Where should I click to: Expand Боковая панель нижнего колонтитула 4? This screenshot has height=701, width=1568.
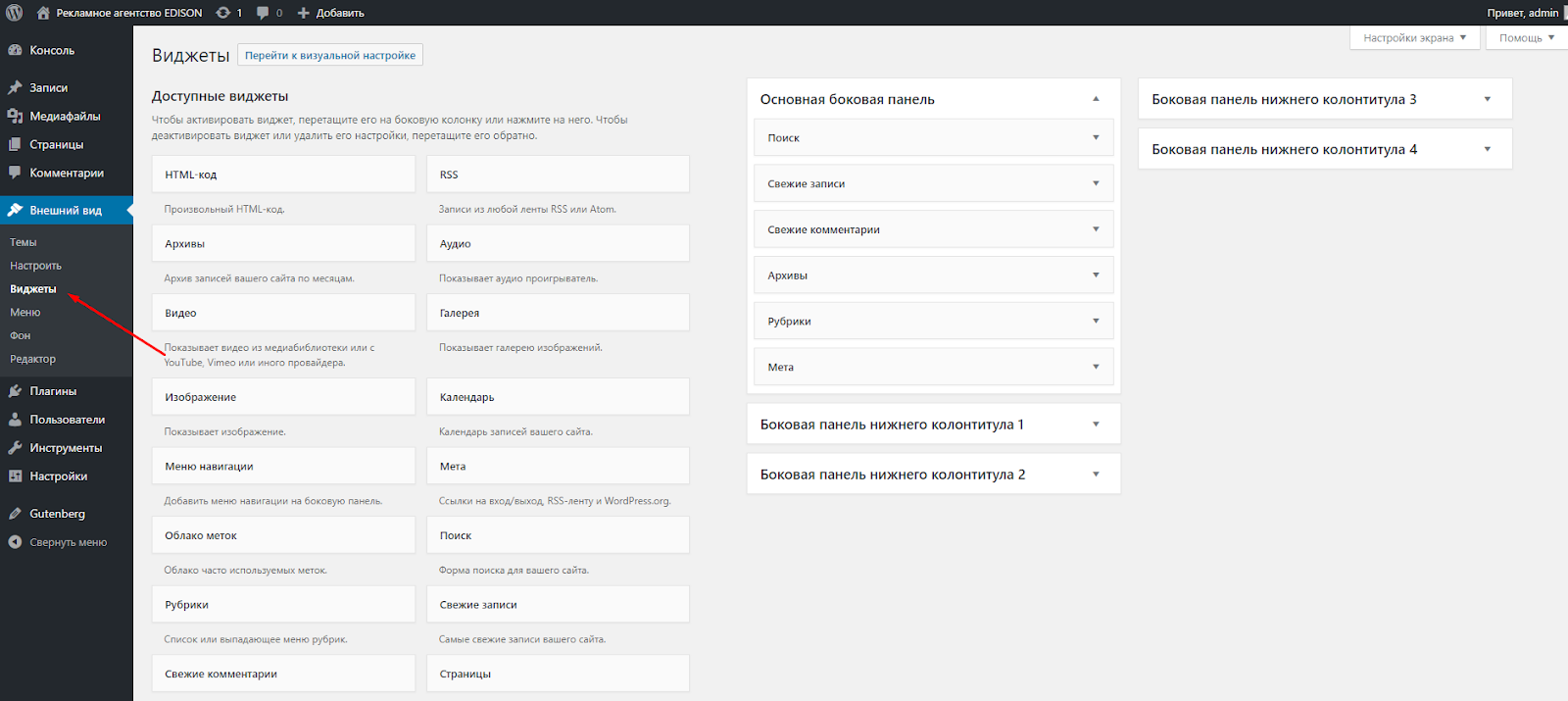pyautogui.click(x=1488, y=149)
